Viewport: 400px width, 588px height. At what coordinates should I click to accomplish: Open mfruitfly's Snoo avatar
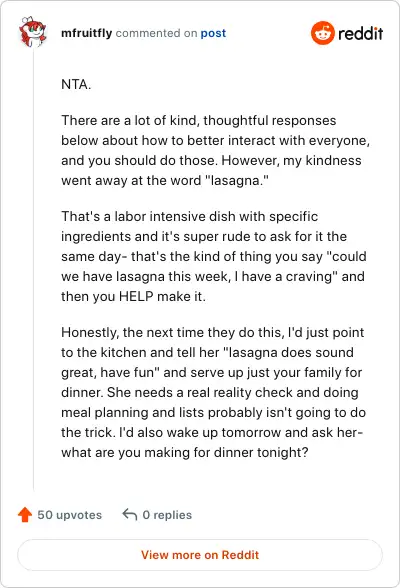(x=33, y=32)
